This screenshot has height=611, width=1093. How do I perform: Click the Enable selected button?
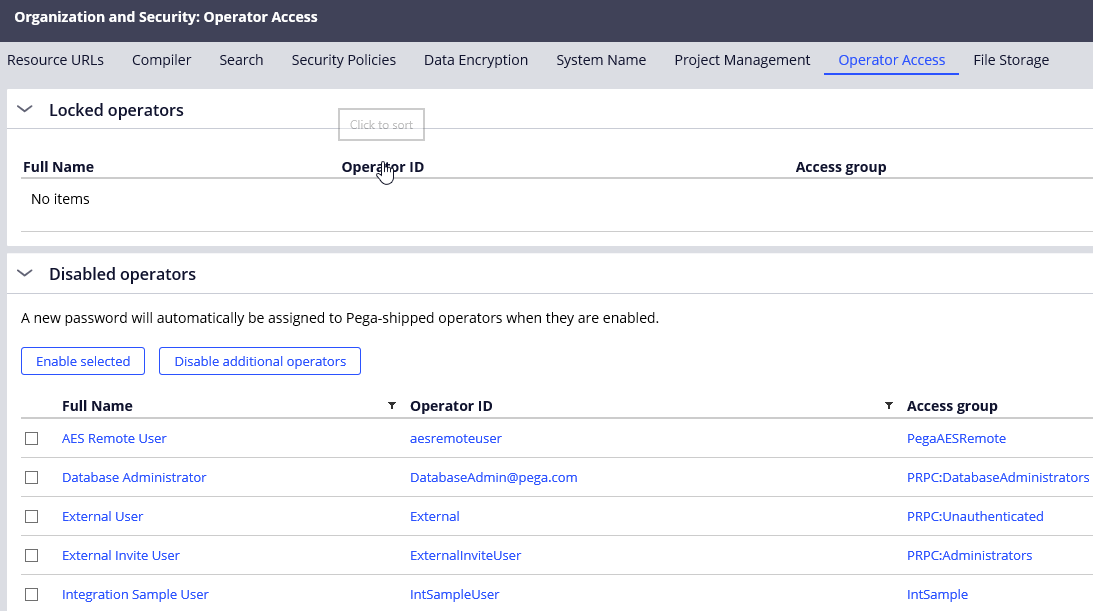pyautogui.click(x=83, y=361)
